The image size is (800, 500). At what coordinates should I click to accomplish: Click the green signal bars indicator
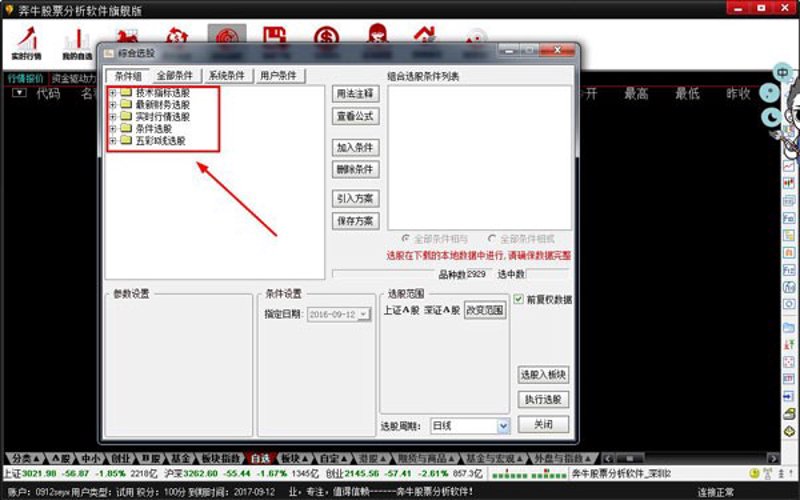pos(529,475)
